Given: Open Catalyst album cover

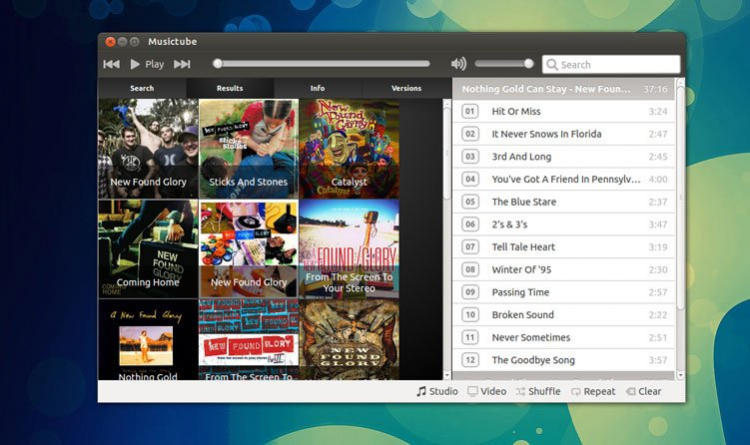Looking at the screenshot, I should point(349,148).
